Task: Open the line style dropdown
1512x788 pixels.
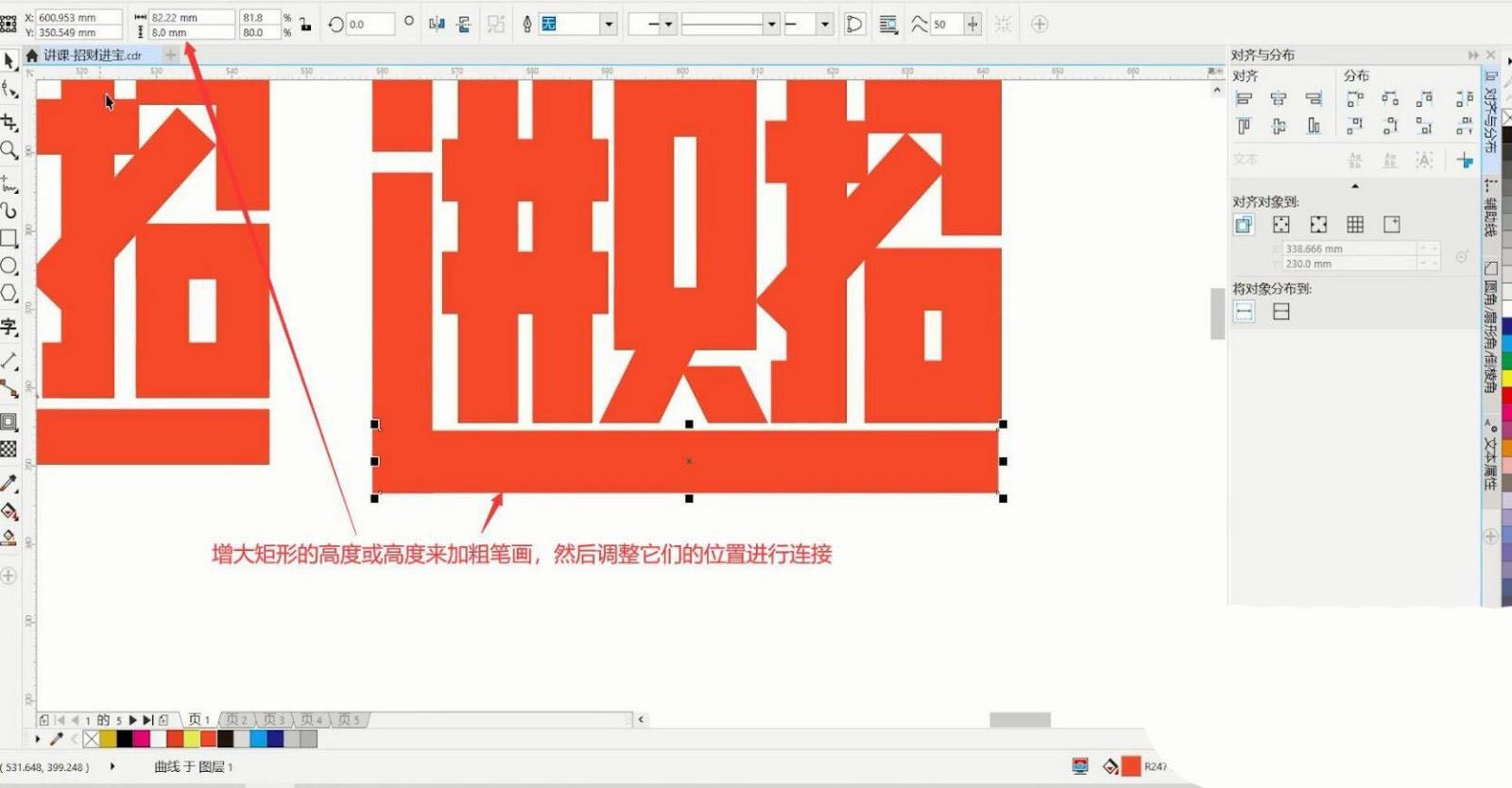Action: [x=772, y=25]
